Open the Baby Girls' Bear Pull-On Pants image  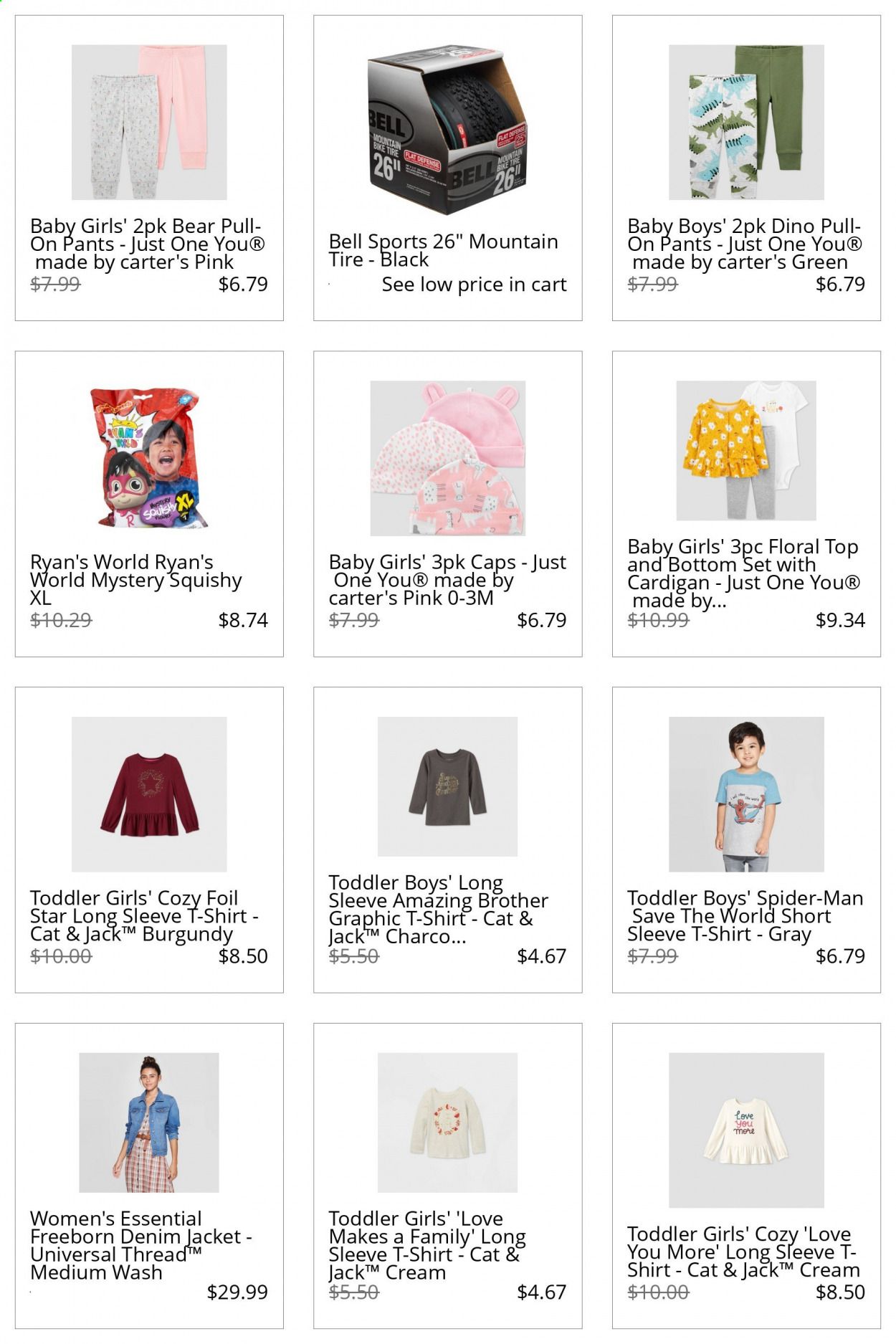click(x=149, y=123)
